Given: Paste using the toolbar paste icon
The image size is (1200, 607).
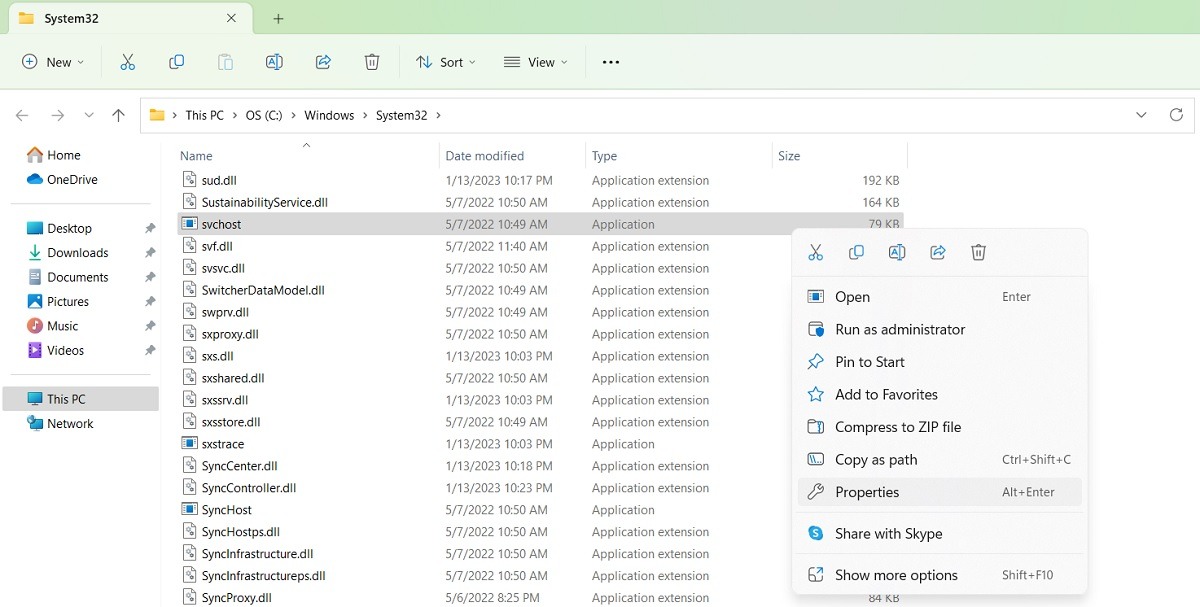Looking at the screenshot, I should [x=225, y=62].
